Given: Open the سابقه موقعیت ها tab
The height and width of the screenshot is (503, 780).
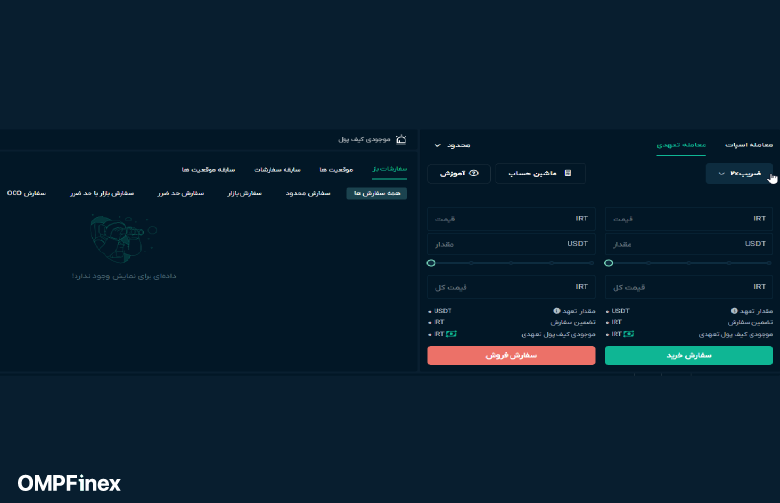Looking at the screenshot, I should click(208, 170).
